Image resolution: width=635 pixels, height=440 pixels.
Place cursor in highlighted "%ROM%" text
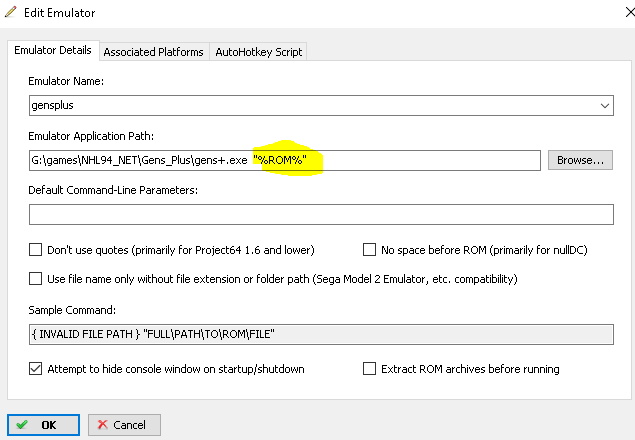(288, 160)
